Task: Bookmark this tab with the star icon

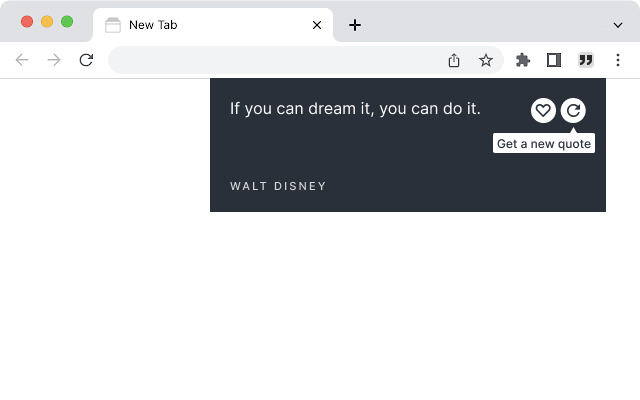Action: [486, 60]
